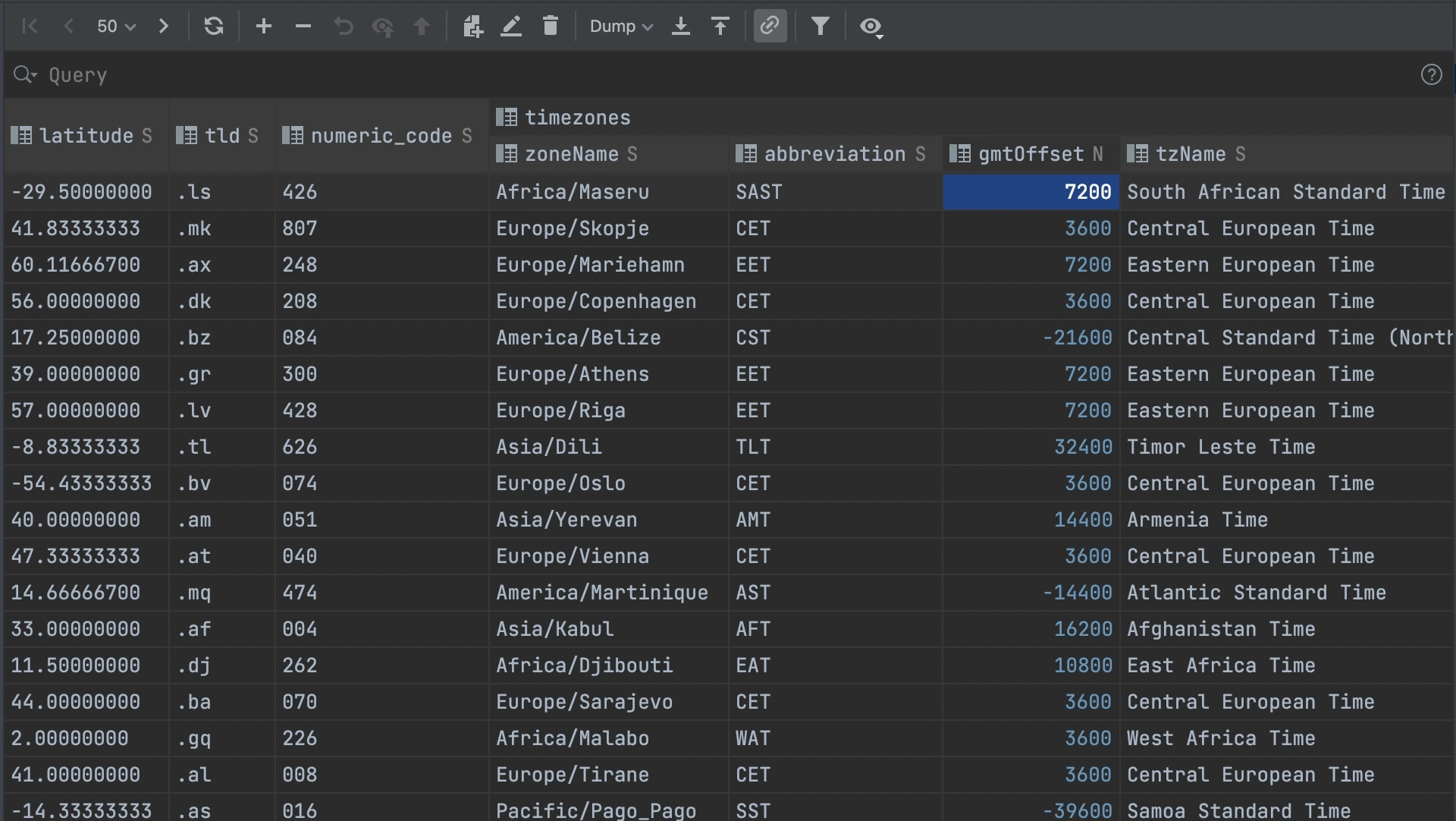This screenshot has width=1456, height=821.
Task: Open the eye view options dropdown
Action: click(871, 27)
